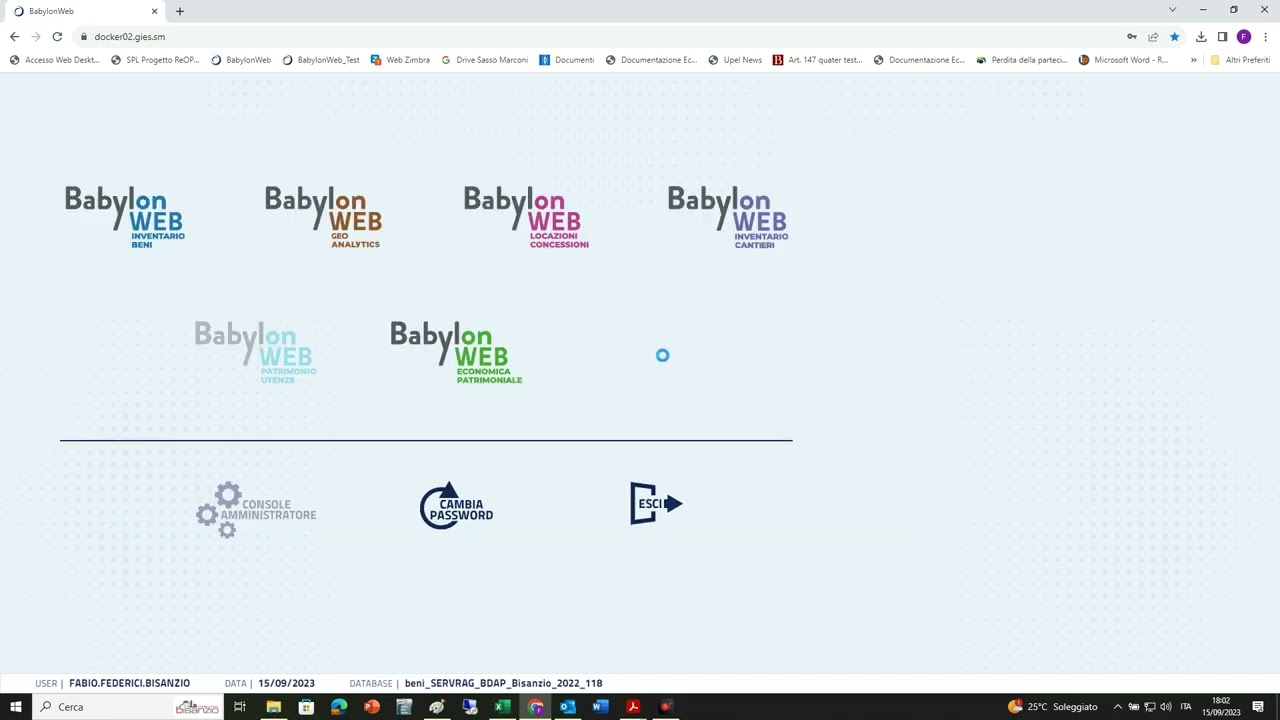Click ITA language indicator
The height and width of the screenshot is (720, 1280).
coord(1186,707)
